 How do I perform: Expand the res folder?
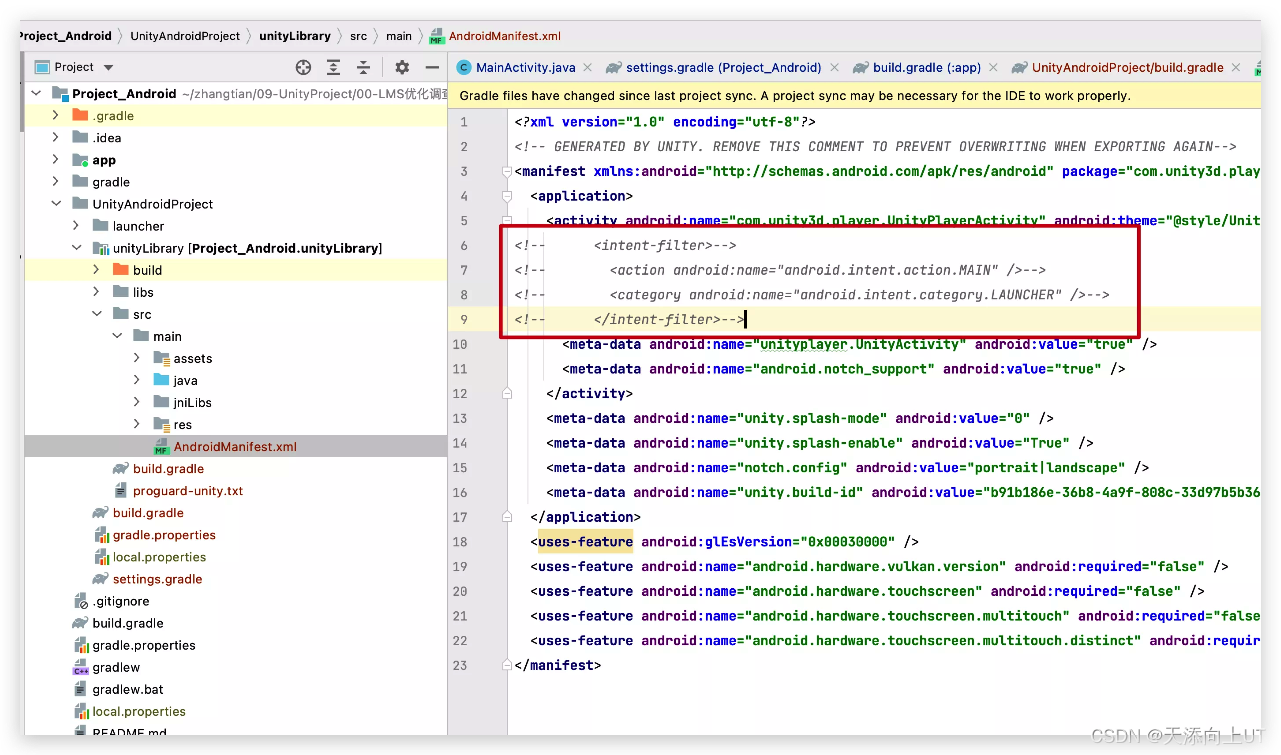coord(137,424)
